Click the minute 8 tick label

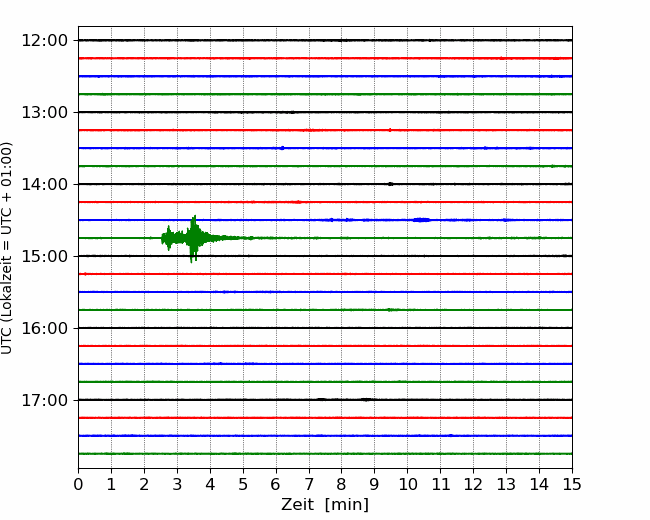(x=341, y=485)
